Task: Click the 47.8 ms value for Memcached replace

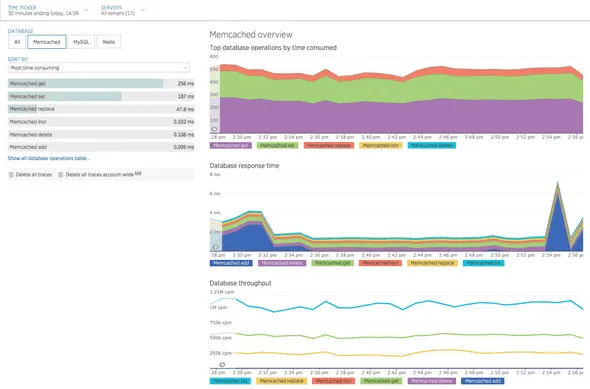Action: click(185, 109)
